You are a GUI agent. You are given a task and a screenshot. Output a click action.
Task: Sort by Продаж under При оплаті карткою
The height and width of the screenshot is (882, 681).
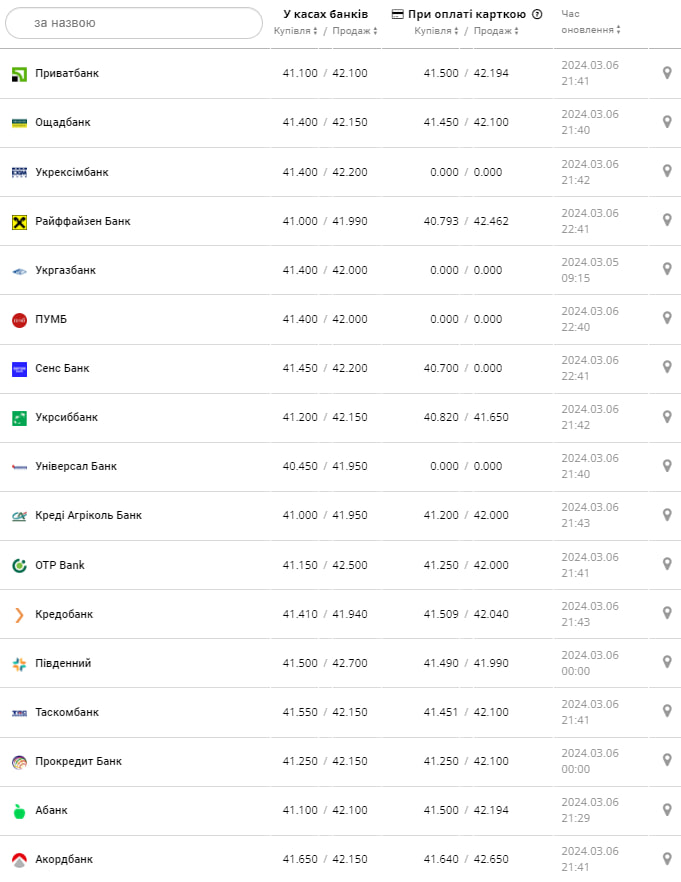(496, 31)
